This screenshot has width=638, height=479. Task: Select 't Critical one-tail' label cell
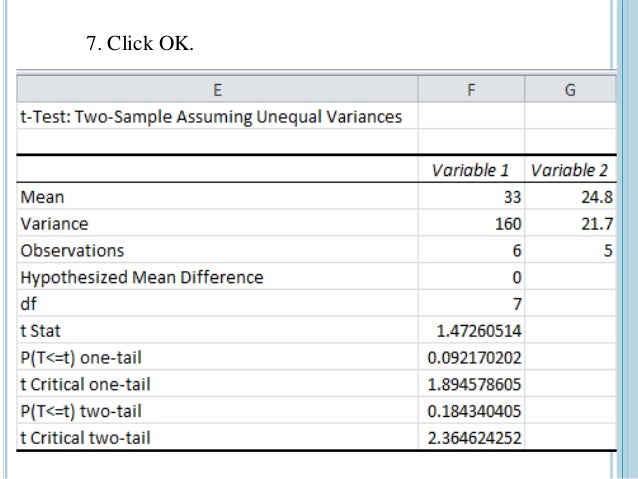(x=217, y=384)
